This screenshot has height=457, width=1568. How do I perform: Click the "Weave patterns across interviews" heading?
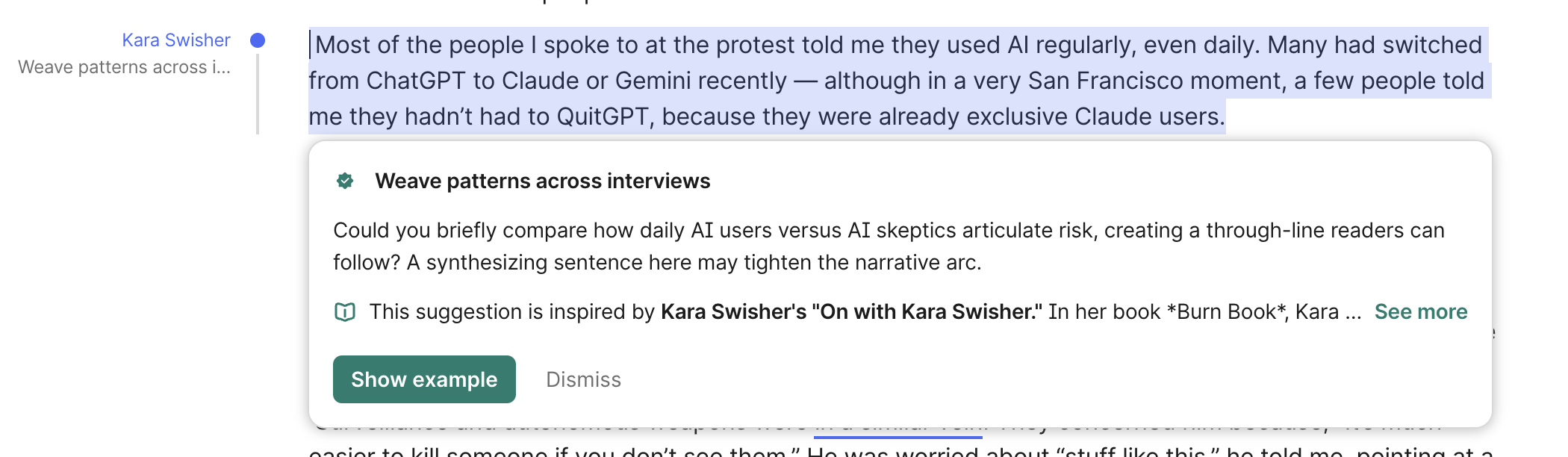point(542,181)
